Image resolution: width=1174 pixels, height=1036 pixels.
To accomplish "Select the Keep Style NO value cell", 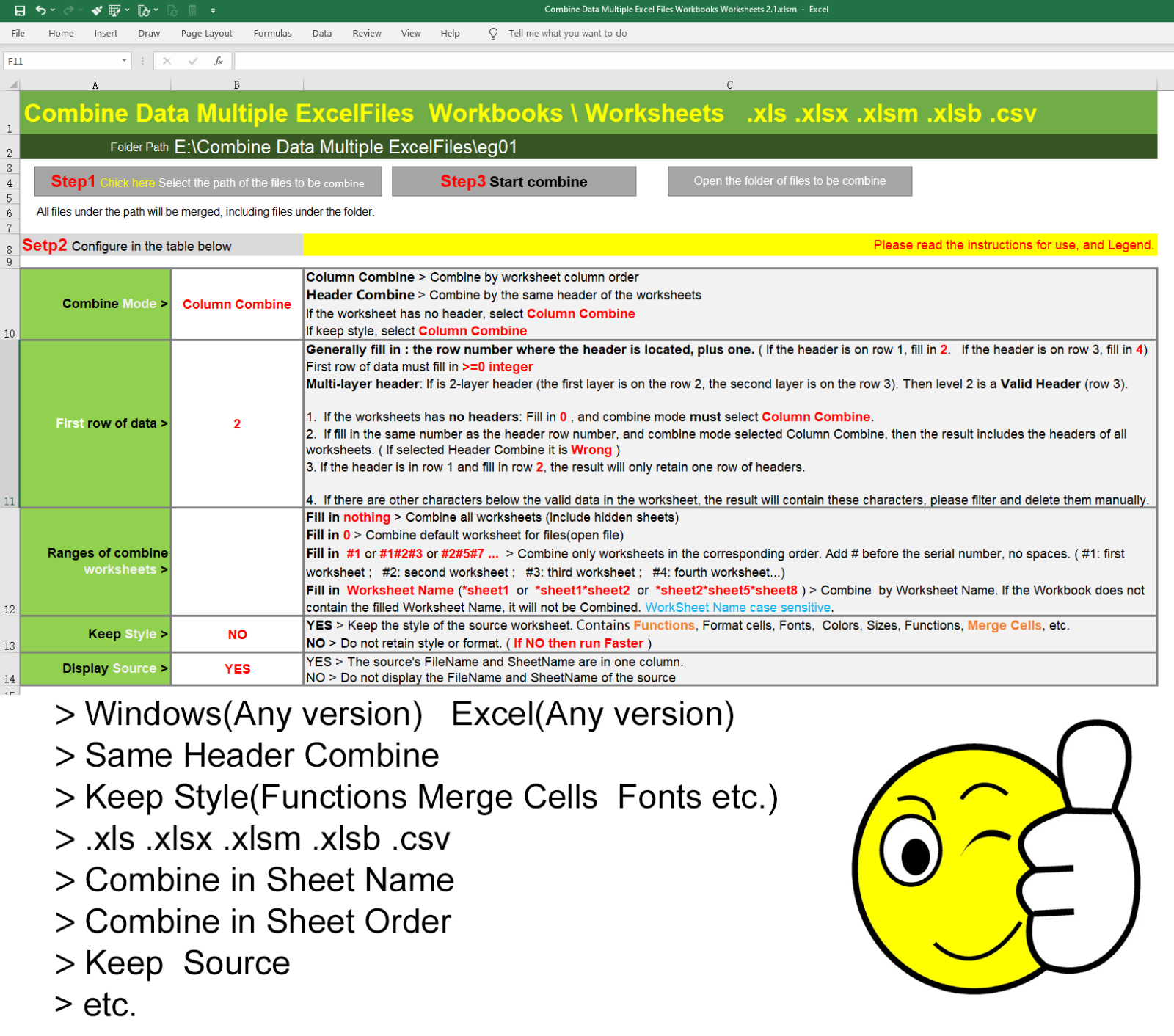I will pos(237,635).
